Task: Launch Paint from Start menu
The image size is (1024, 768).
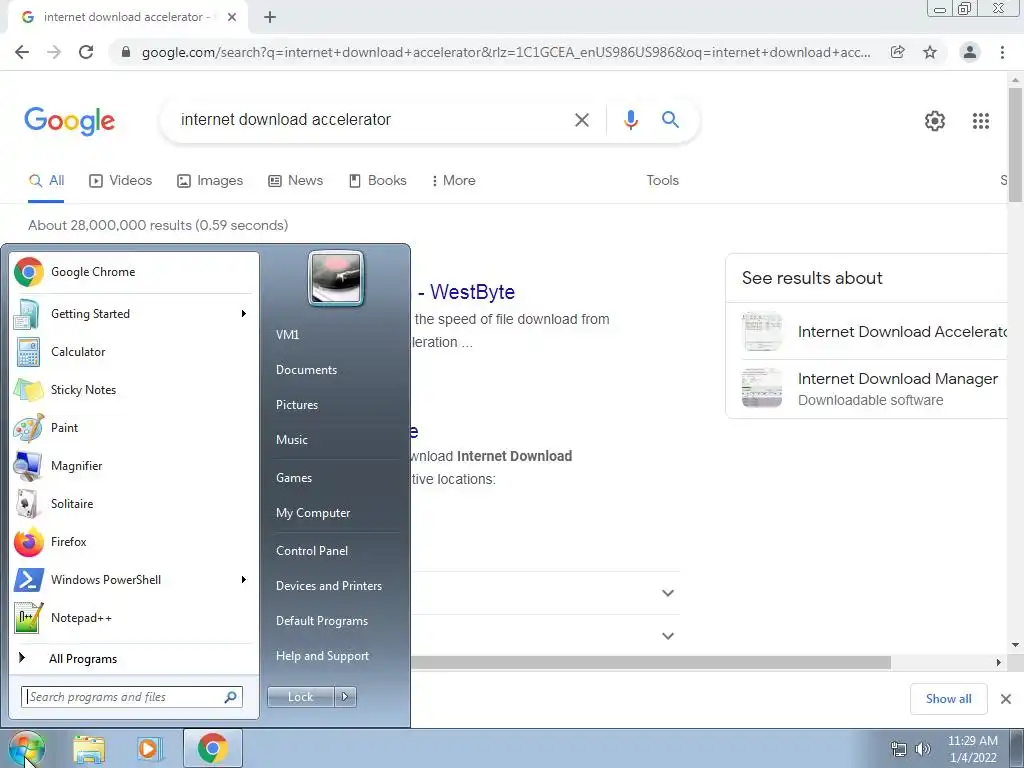Action: click(x=134, y=428)
